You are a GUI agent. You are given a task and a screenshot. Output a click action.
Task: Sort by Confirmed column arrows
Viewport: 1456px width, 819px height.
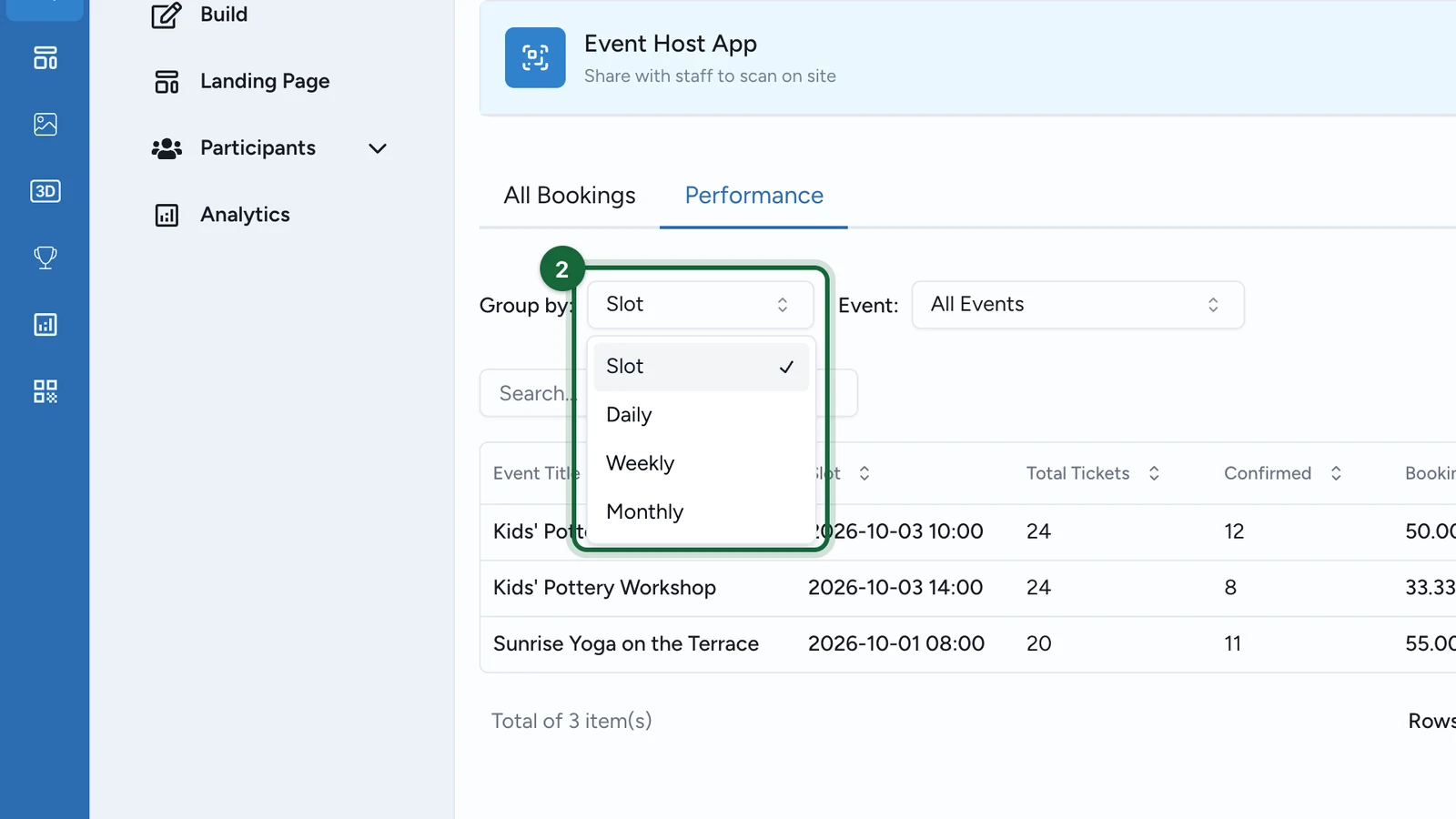[x=1336, y=473]
